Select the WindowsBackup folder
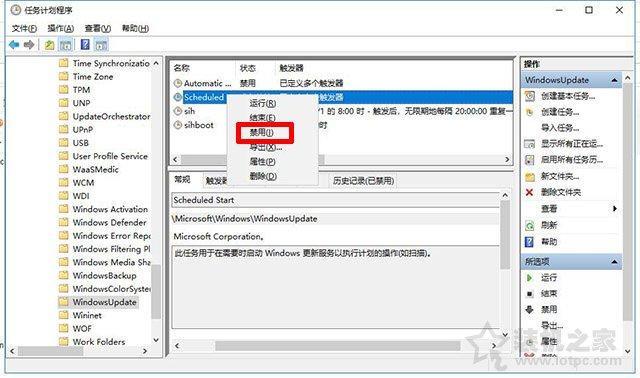This screenshot has height=378, width=640. point(98,276)
